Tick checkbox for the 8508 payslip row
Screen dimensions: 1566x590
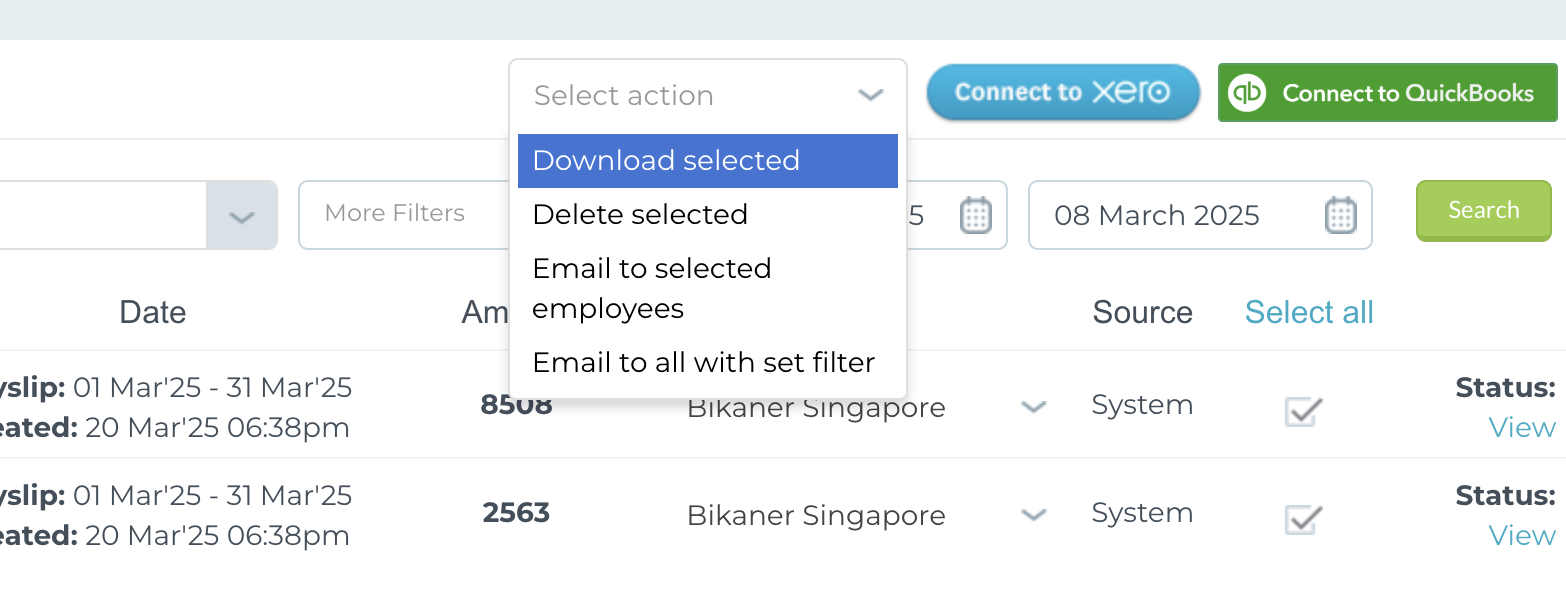pos(1303,410)
